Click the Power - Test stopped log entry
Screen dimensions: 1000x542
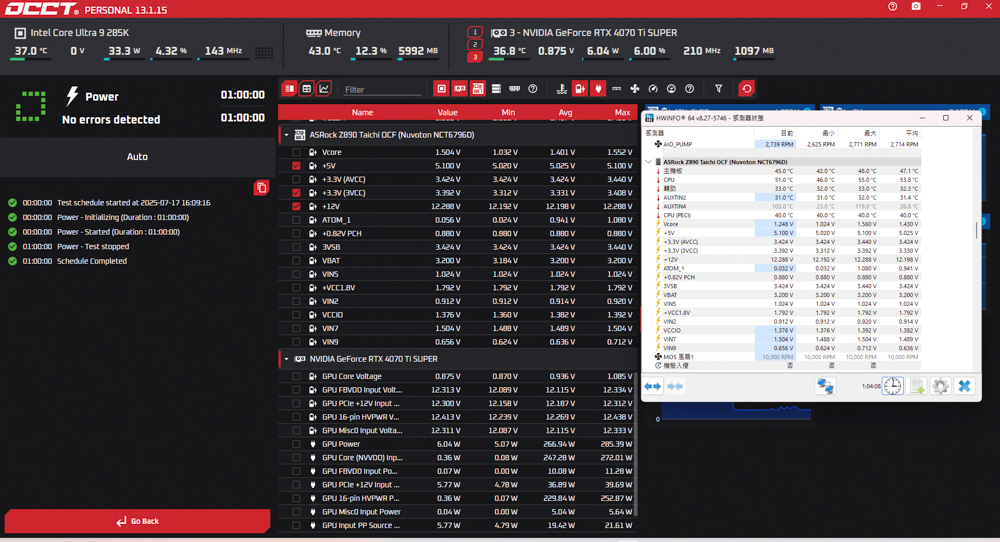point(93,246)
